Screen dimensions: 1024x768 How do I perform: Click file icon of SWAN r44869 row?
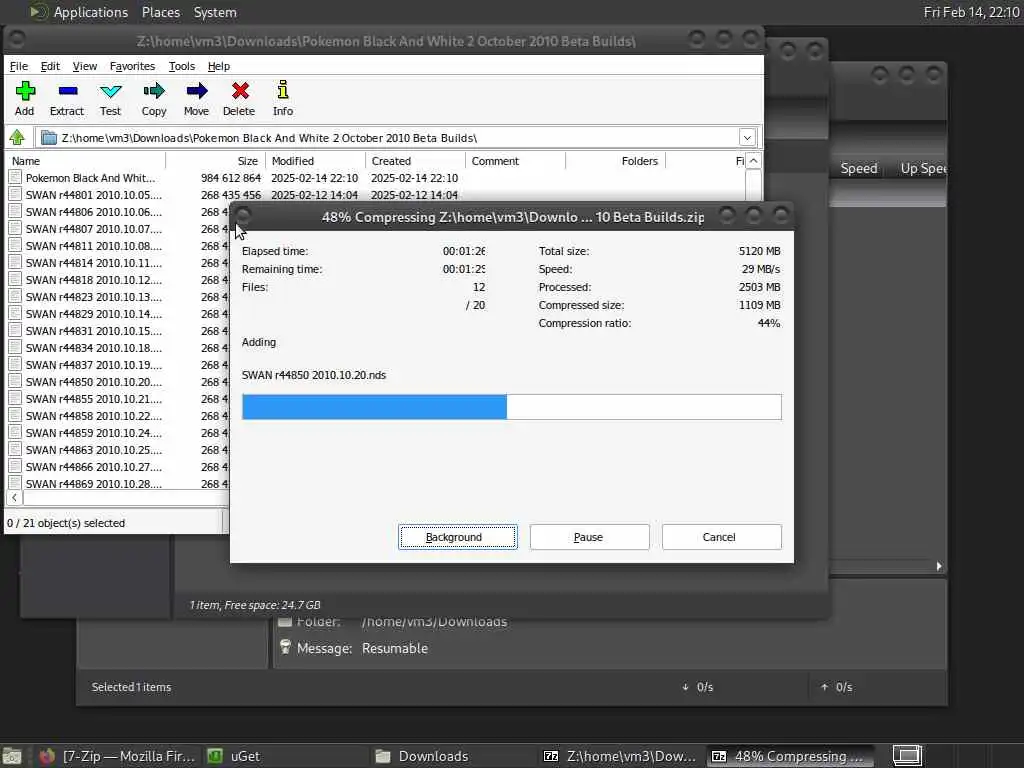(x=15, y=483)
